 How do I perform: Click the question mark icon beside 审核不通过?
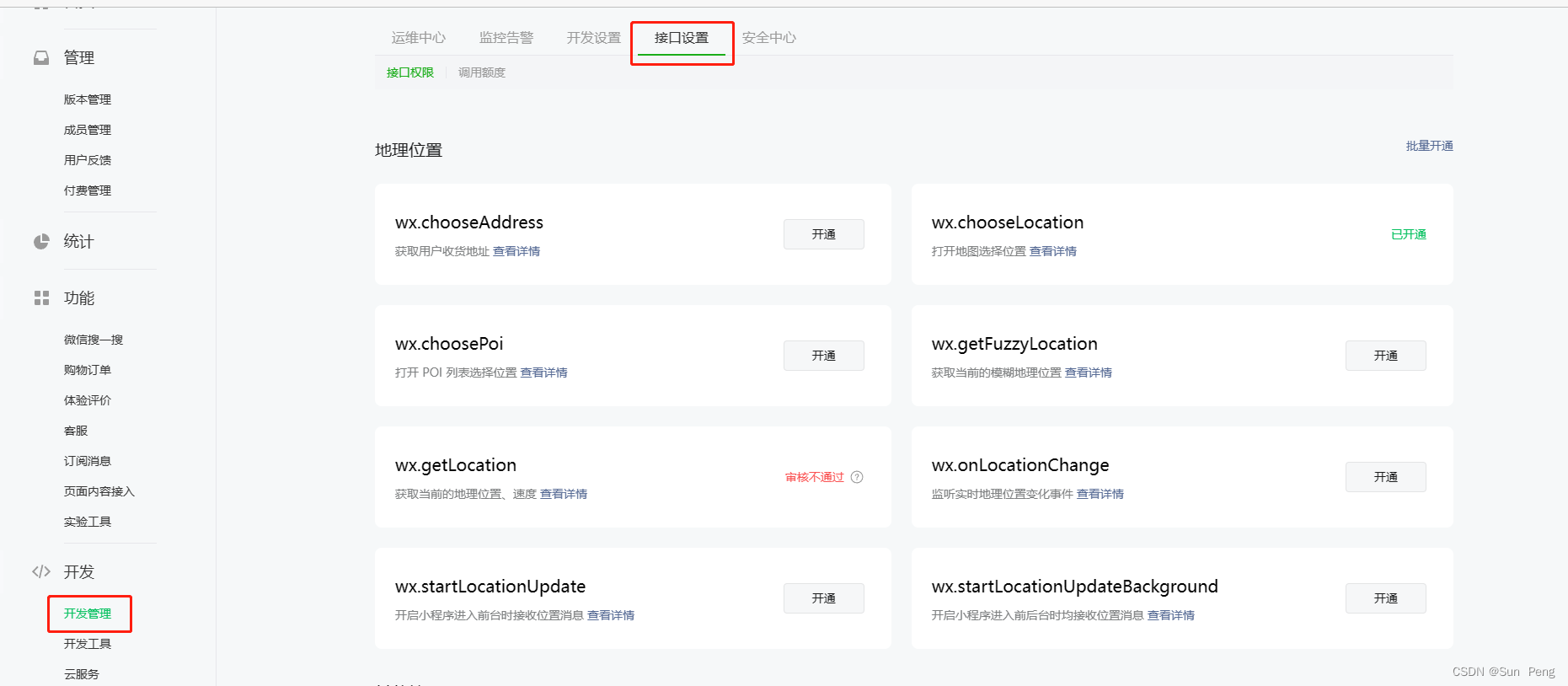[857, 477]
